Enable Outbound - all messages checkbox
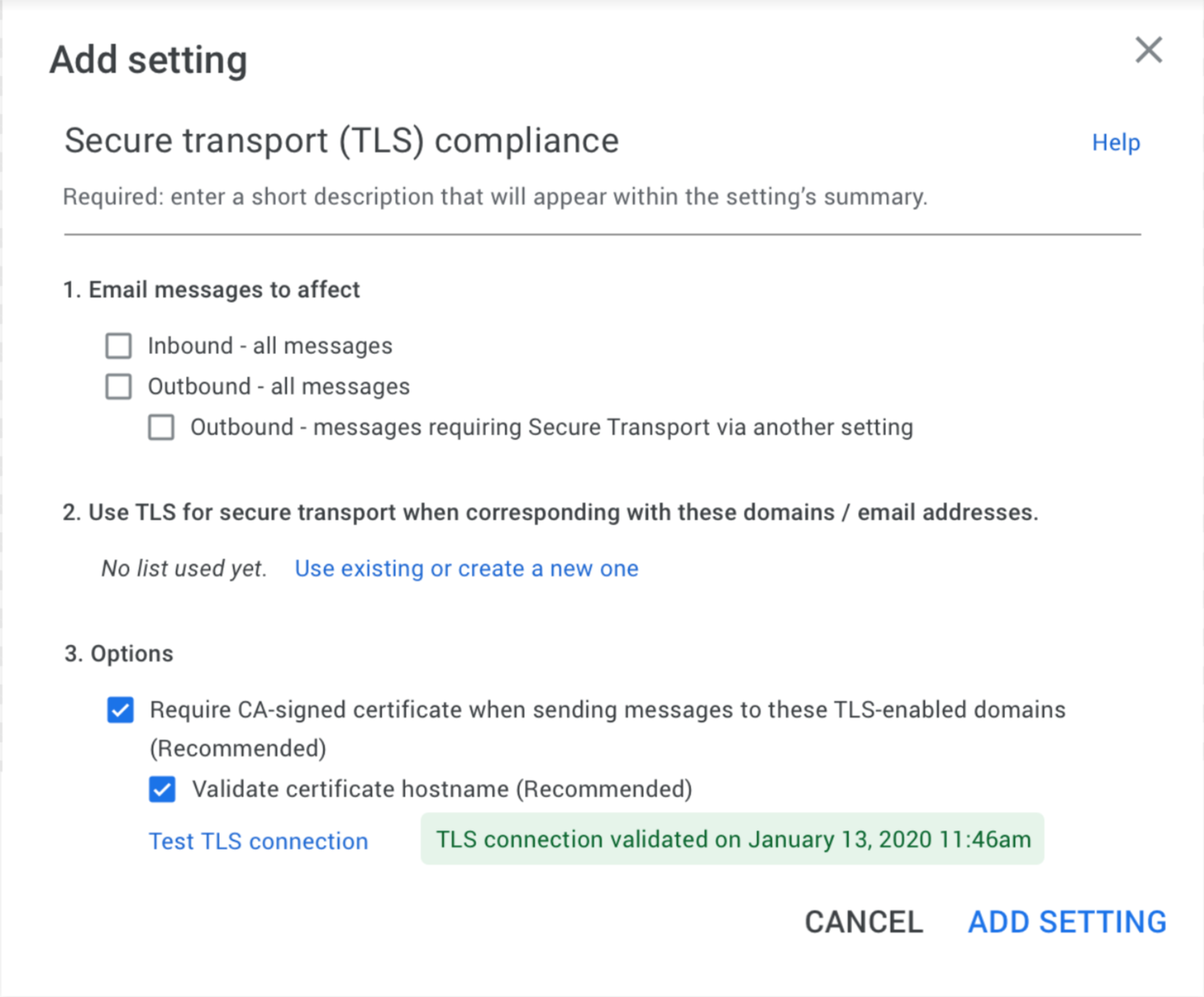1204x997 pixels. tap(118, 386)
